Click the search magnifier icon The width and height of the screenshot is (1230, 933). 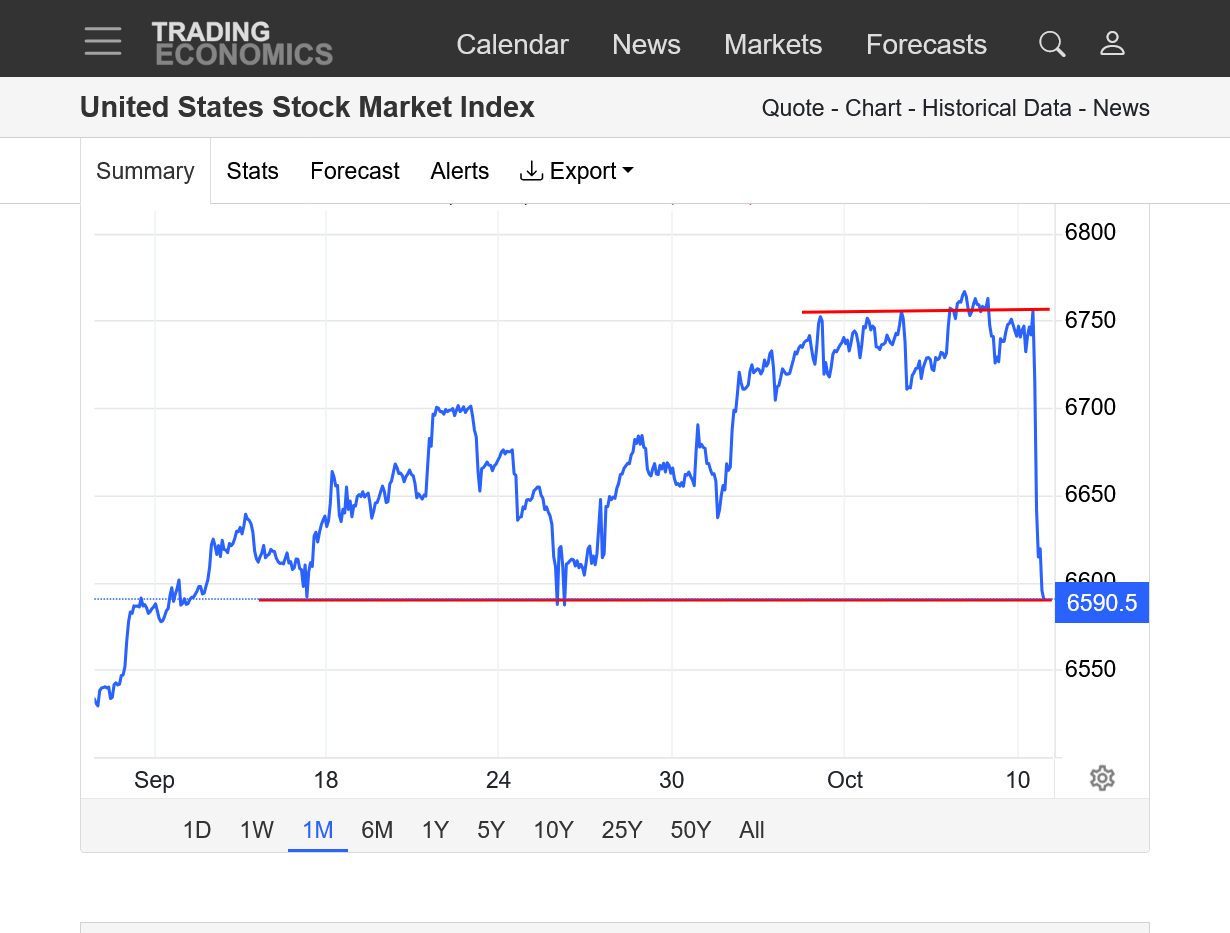point(1052,44)
